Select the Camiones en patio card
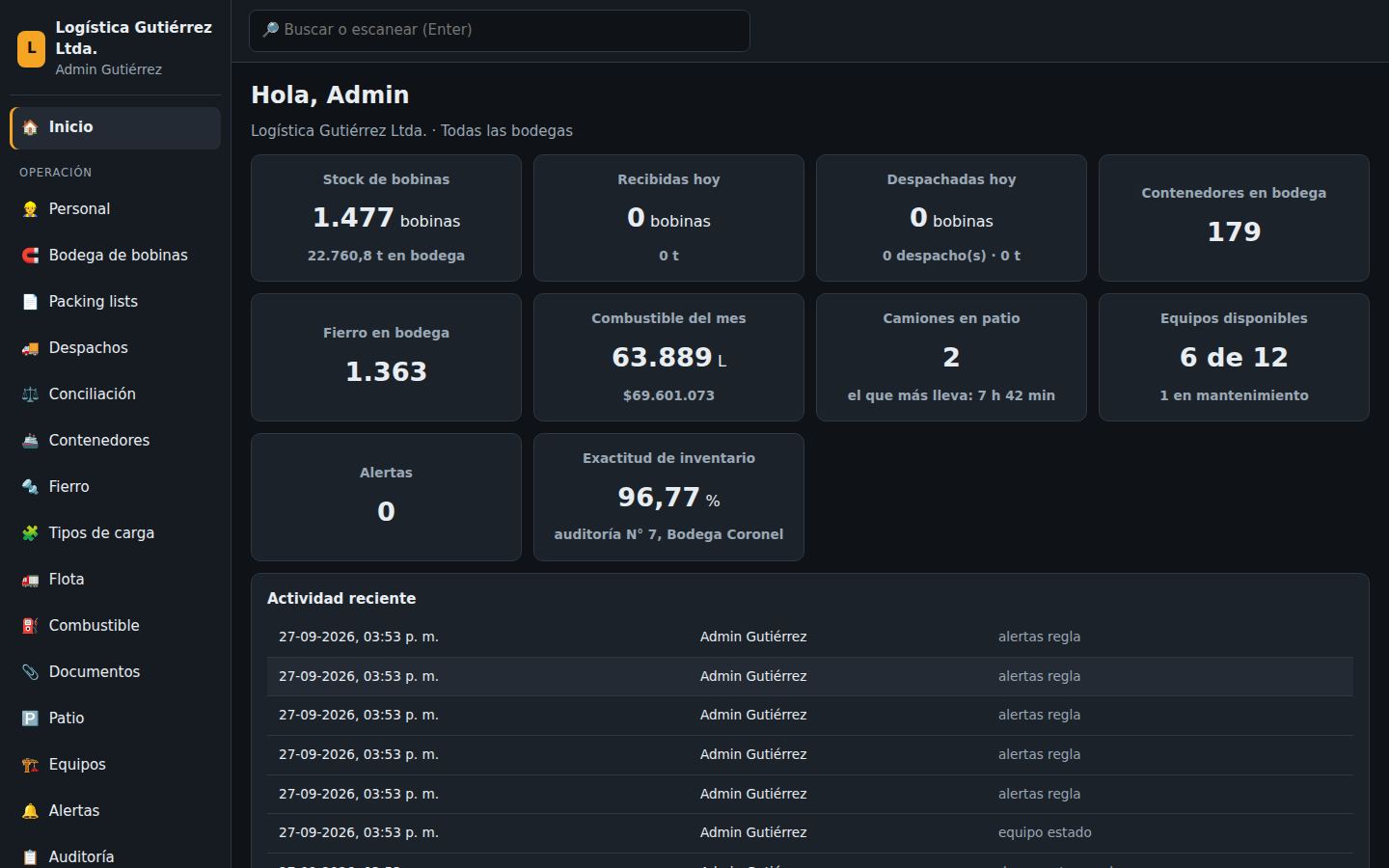This screenshot has height=868, width=1389. click(x=951, y=357)
